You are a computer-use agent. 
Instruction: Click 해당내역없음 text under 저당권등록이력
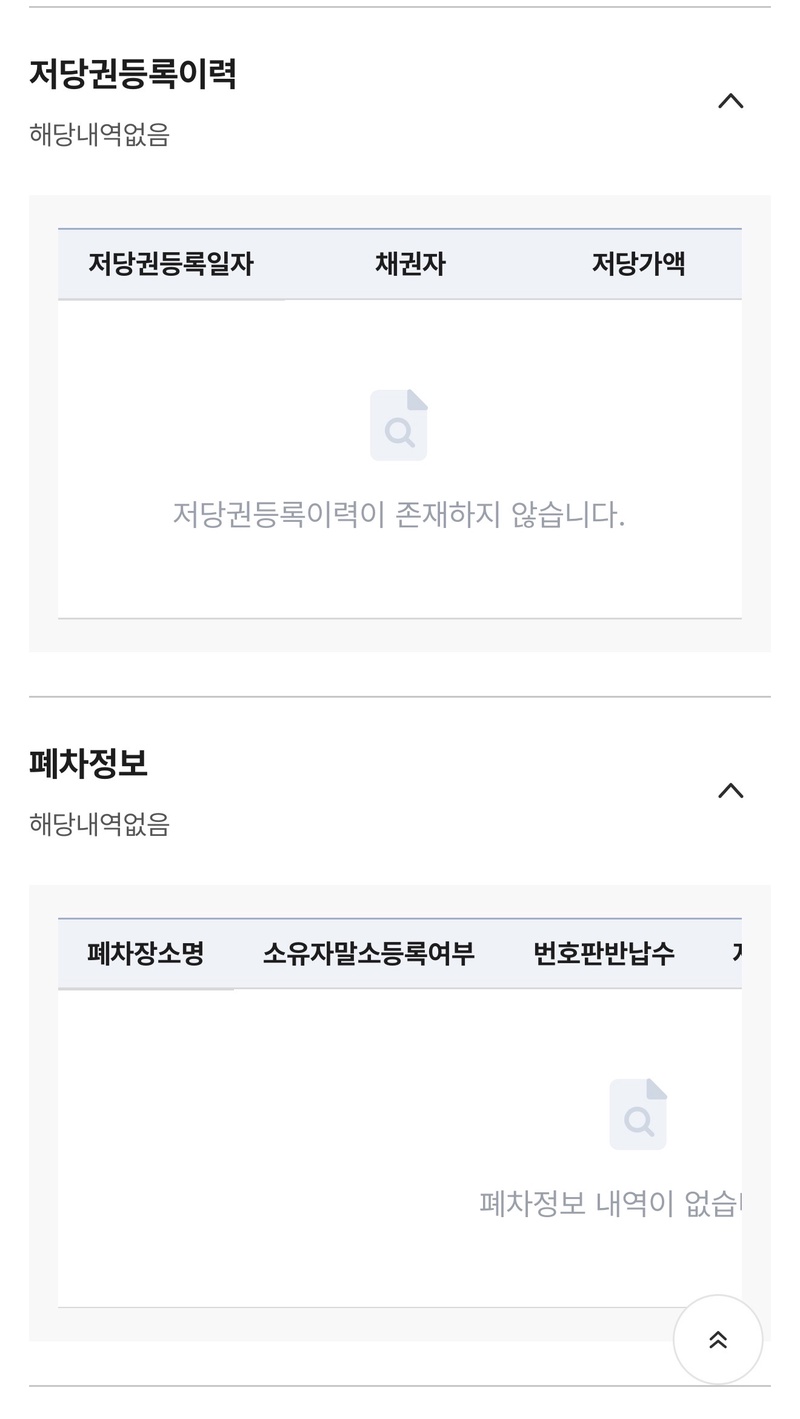click(100, 134)
